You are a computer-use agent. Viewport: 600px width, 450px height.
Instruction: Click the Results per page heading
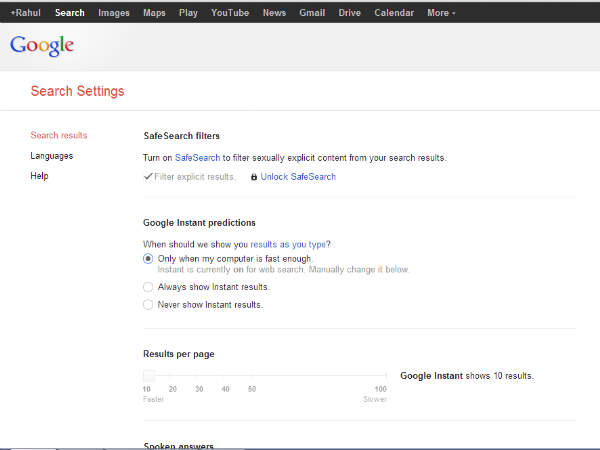(x=179, y=354)
